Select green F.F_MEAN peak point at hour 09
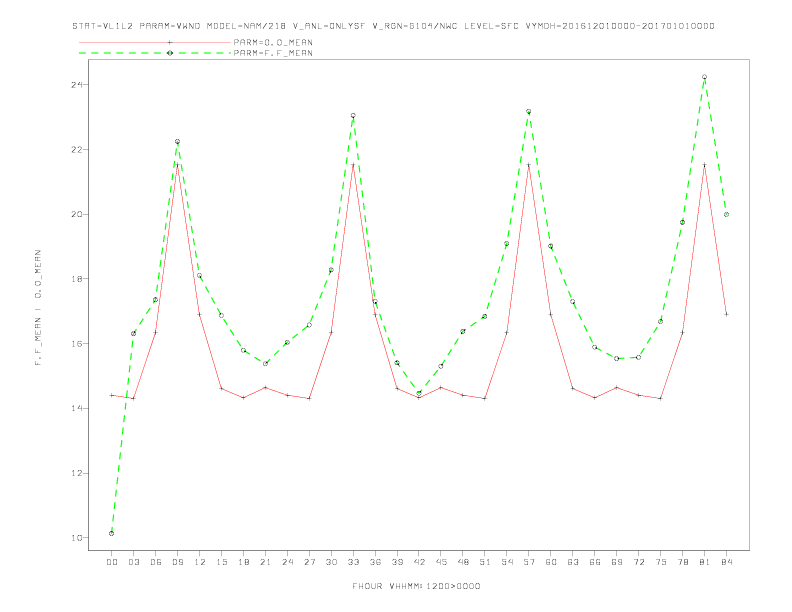Image resolution: width=792 pixels, height=612 pixels. pos(177,142)
